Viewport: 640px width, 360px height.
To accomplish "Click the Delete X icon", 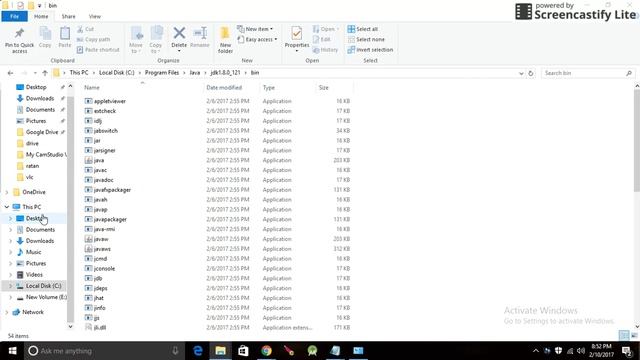I will (x=179, y=33).
